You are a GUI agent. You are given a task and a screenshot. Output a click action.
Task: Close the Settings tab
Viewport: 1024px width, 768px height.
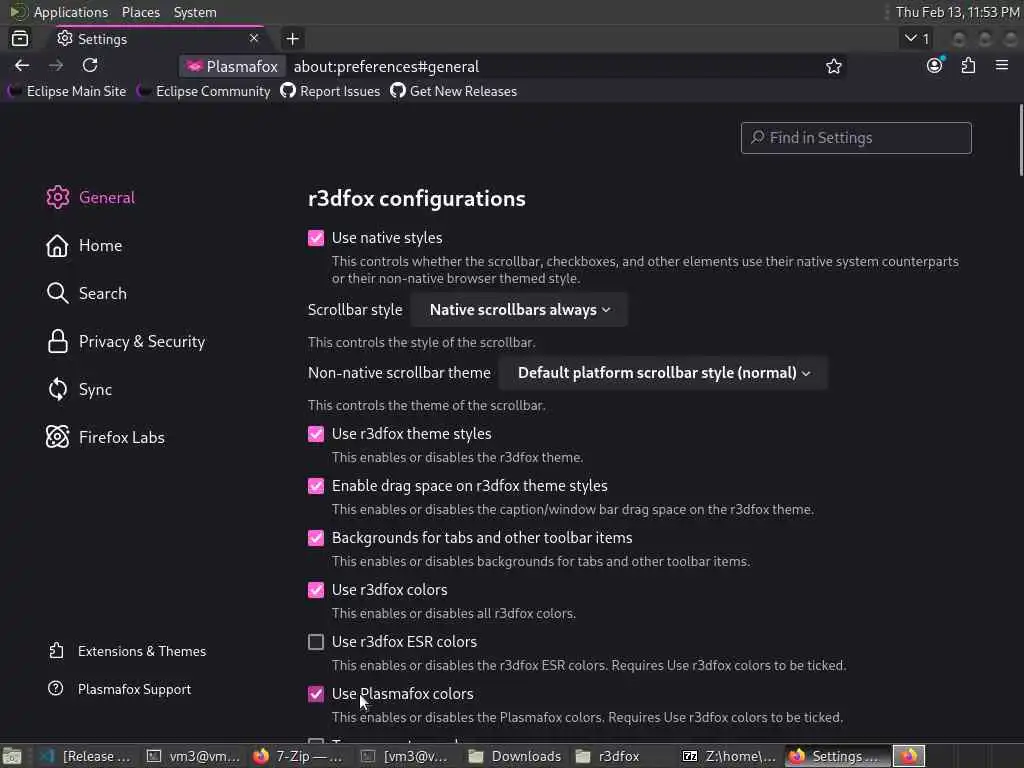tap(254, 39)
